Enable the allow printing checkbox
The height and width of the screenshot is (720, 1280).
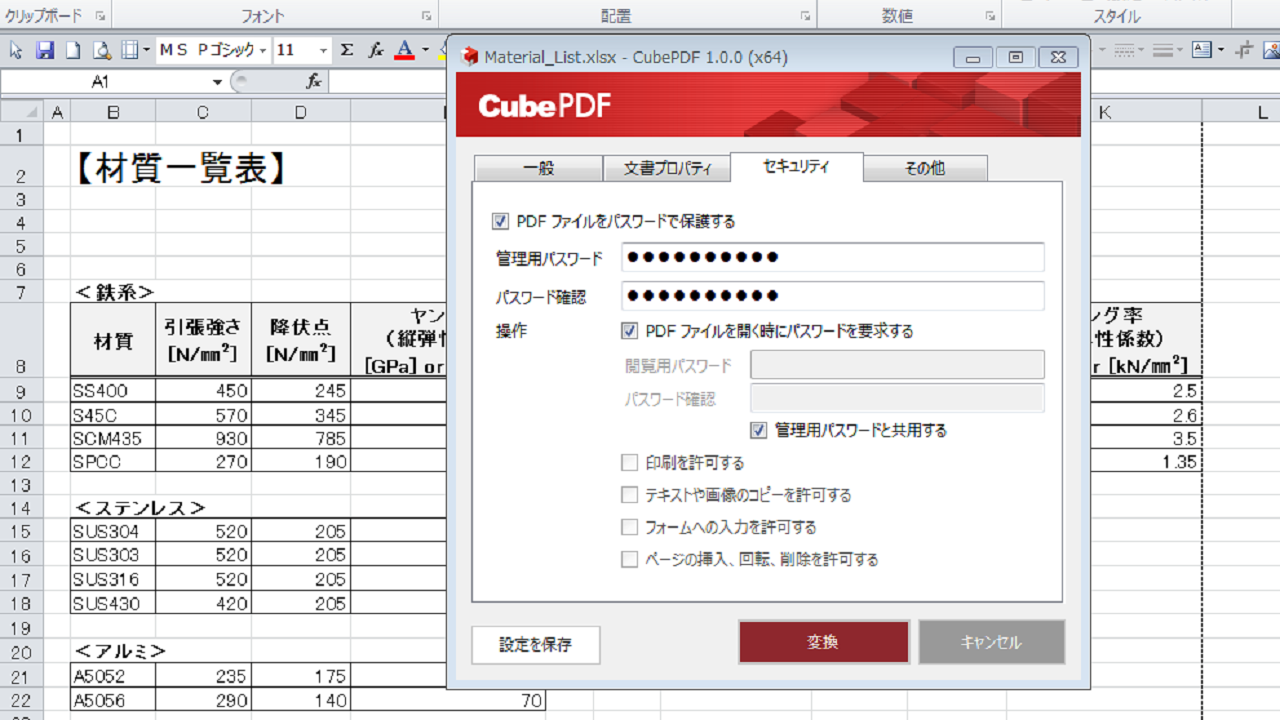[x=629, y=463]
